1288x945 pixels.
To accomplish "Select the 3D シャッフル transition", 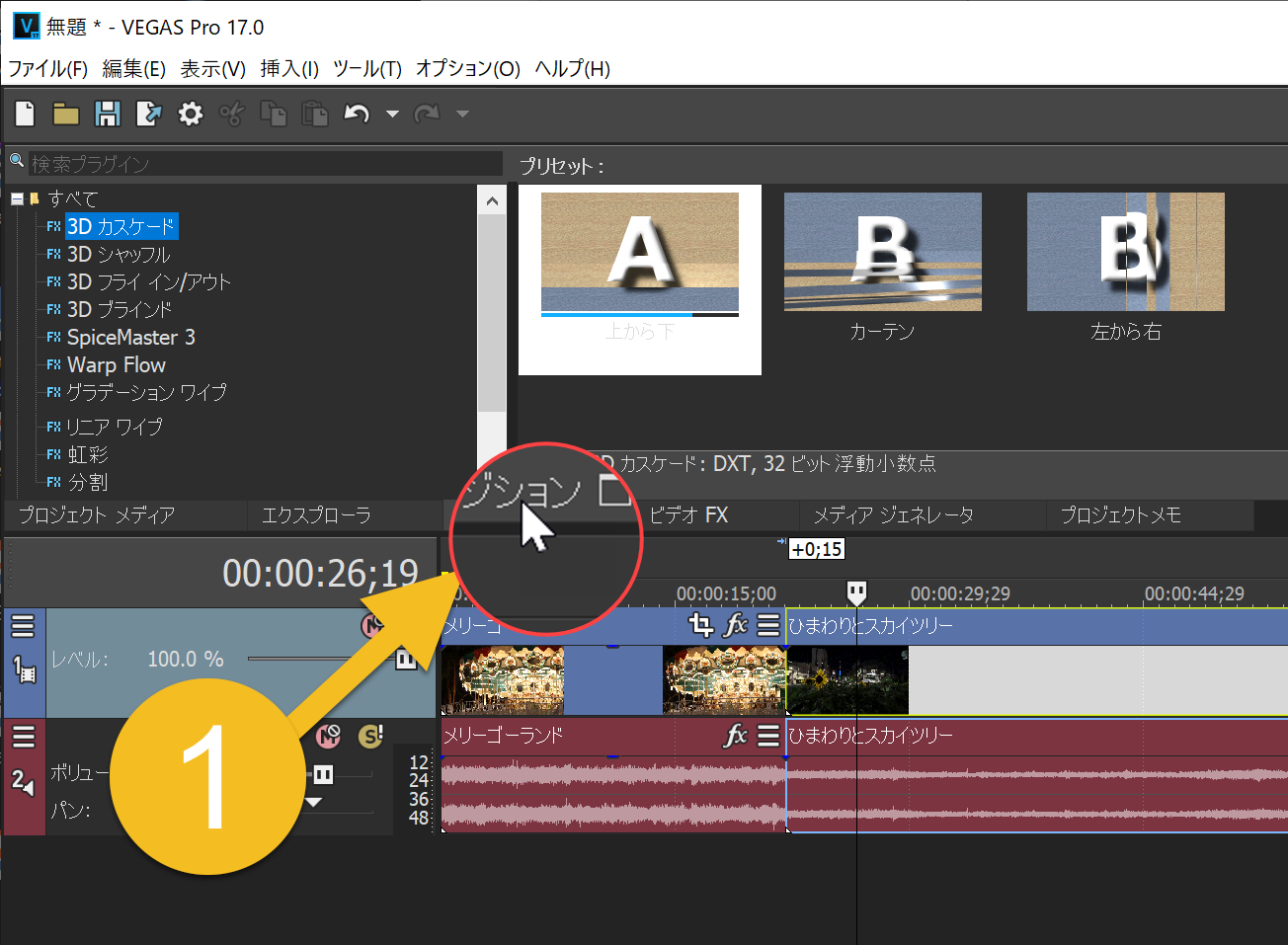I will click(119, 254).
